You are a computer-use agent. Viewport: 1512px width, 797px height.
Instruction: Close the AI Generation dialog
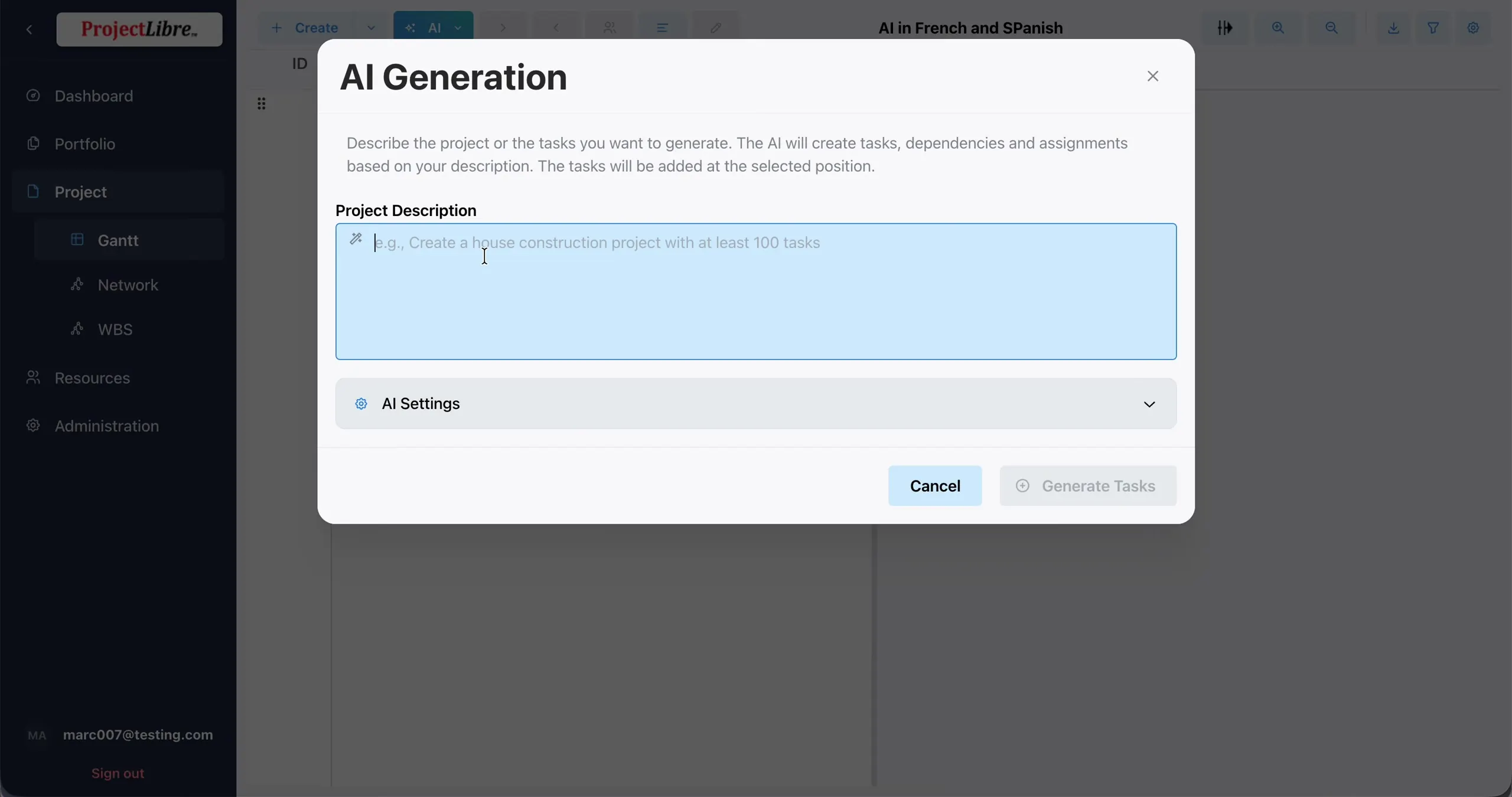tap(1152, 76)
